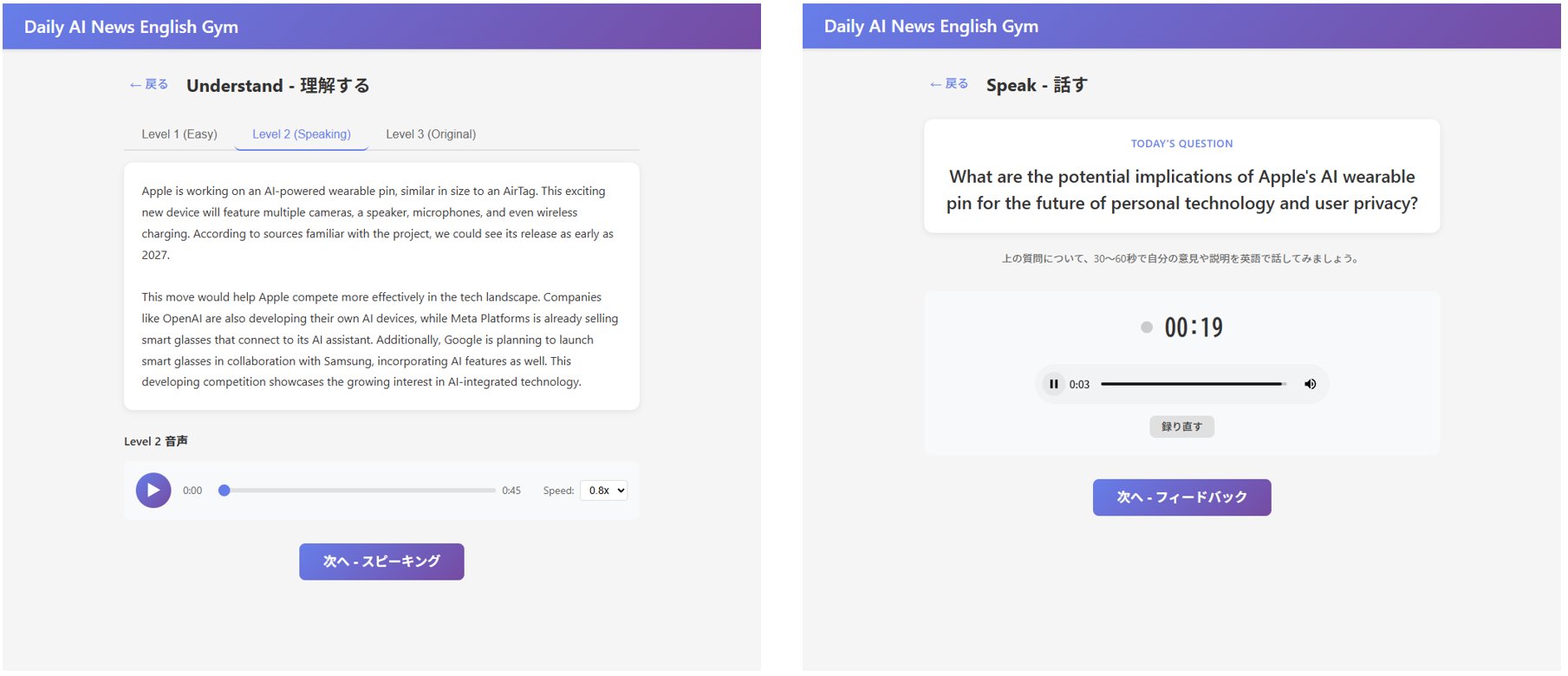Go back from the Understand page
The image size is (1568, 676).
click(148, 85)
